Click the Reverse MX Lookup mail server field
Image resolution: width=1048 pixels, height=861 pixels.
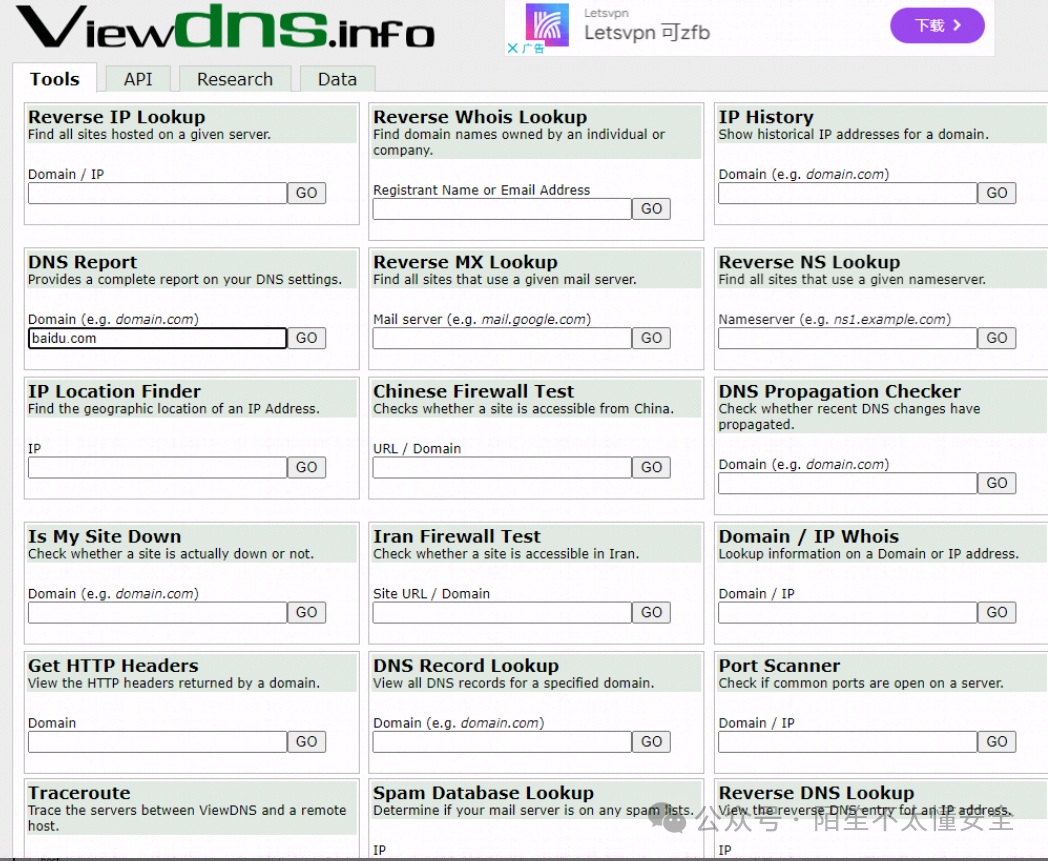click(x=500, y=338)
